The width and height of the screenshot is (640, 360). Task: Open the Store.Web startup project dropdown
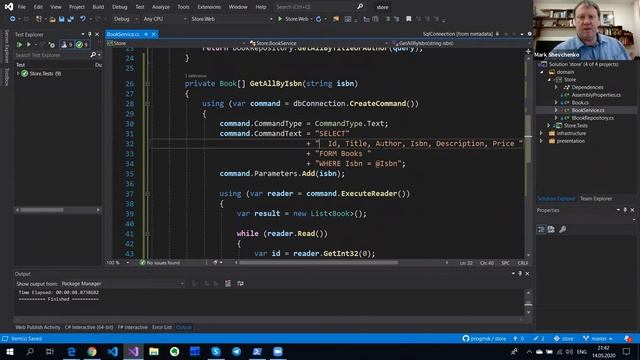pos(231,19)
